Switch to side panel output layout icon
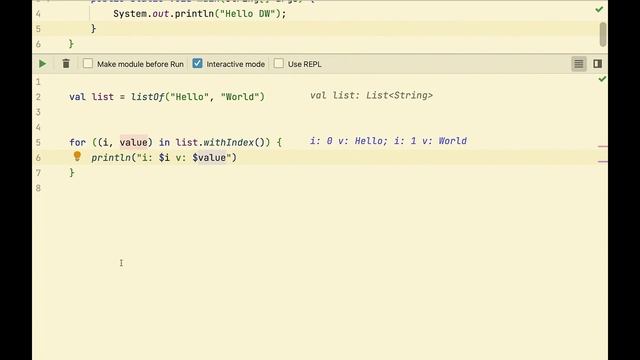The height and width of the screenshot is (360, 640). click(x=598, y=64)
